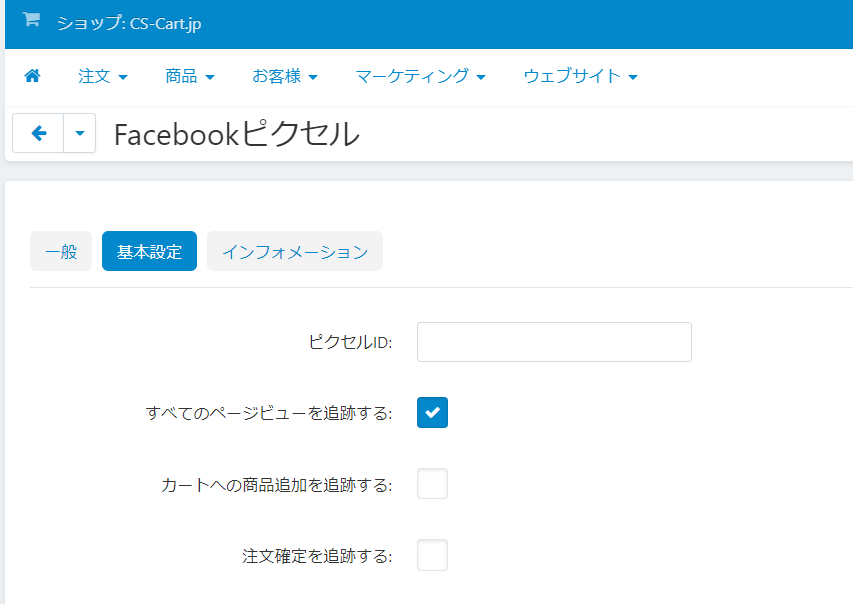The height and width of the screenshot is (604, 853).
Task: Switch to the インフォメーション tab
Action: tap(295, 252)
